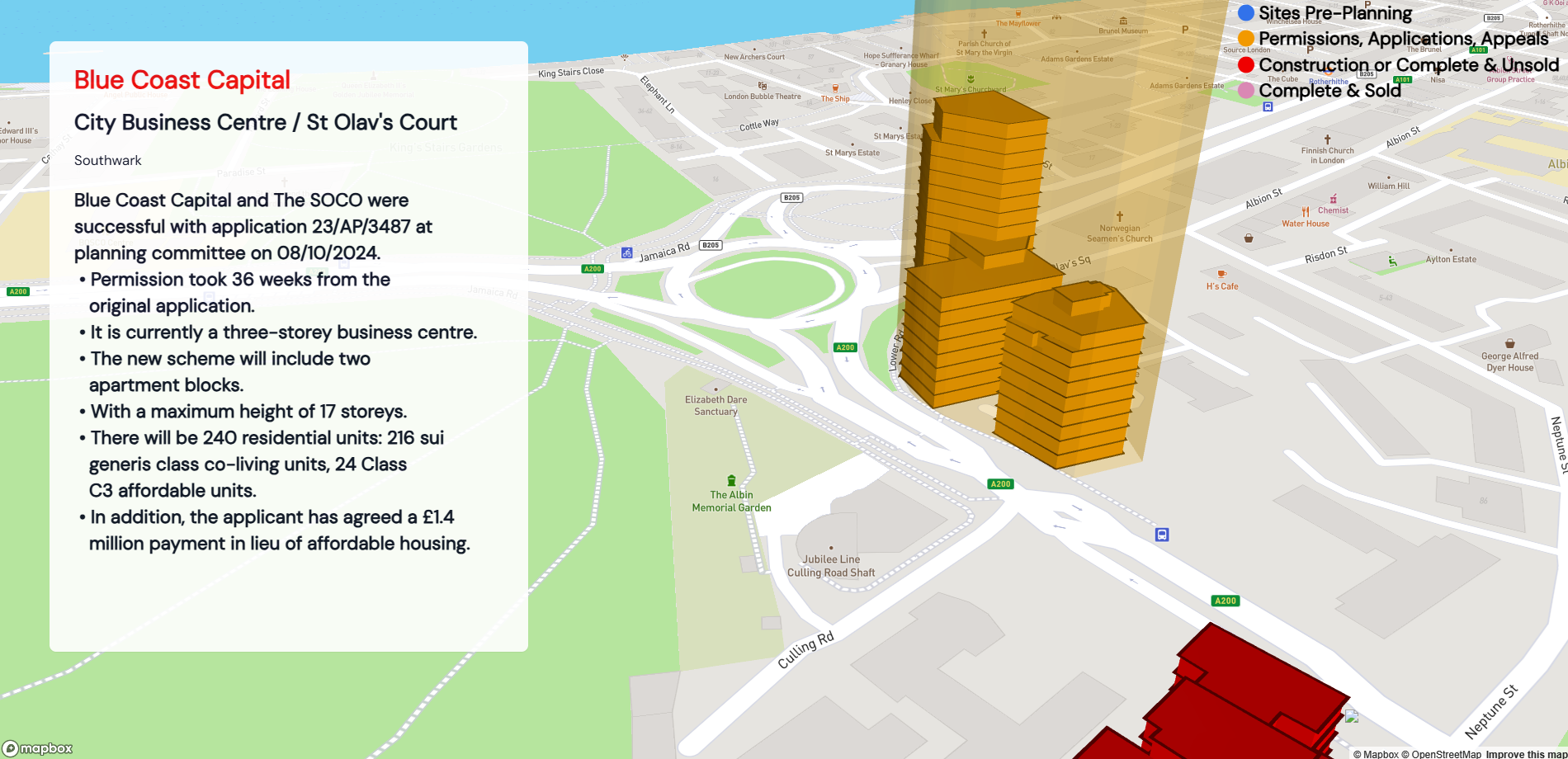Click the station icon below the Complete & Sold legend
Viewport: 1568px width, 759px height.
click(x=1268, y=106)
